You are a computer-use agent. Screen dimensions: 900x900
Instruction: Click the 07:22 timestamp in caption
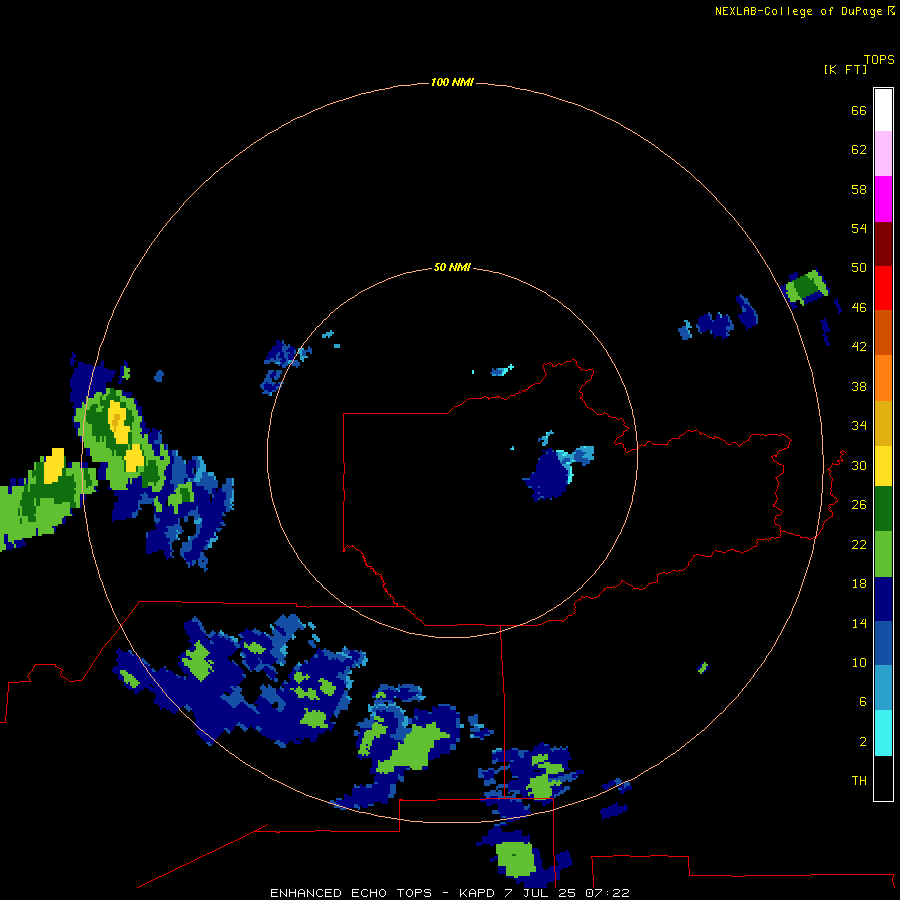[607, 893]
